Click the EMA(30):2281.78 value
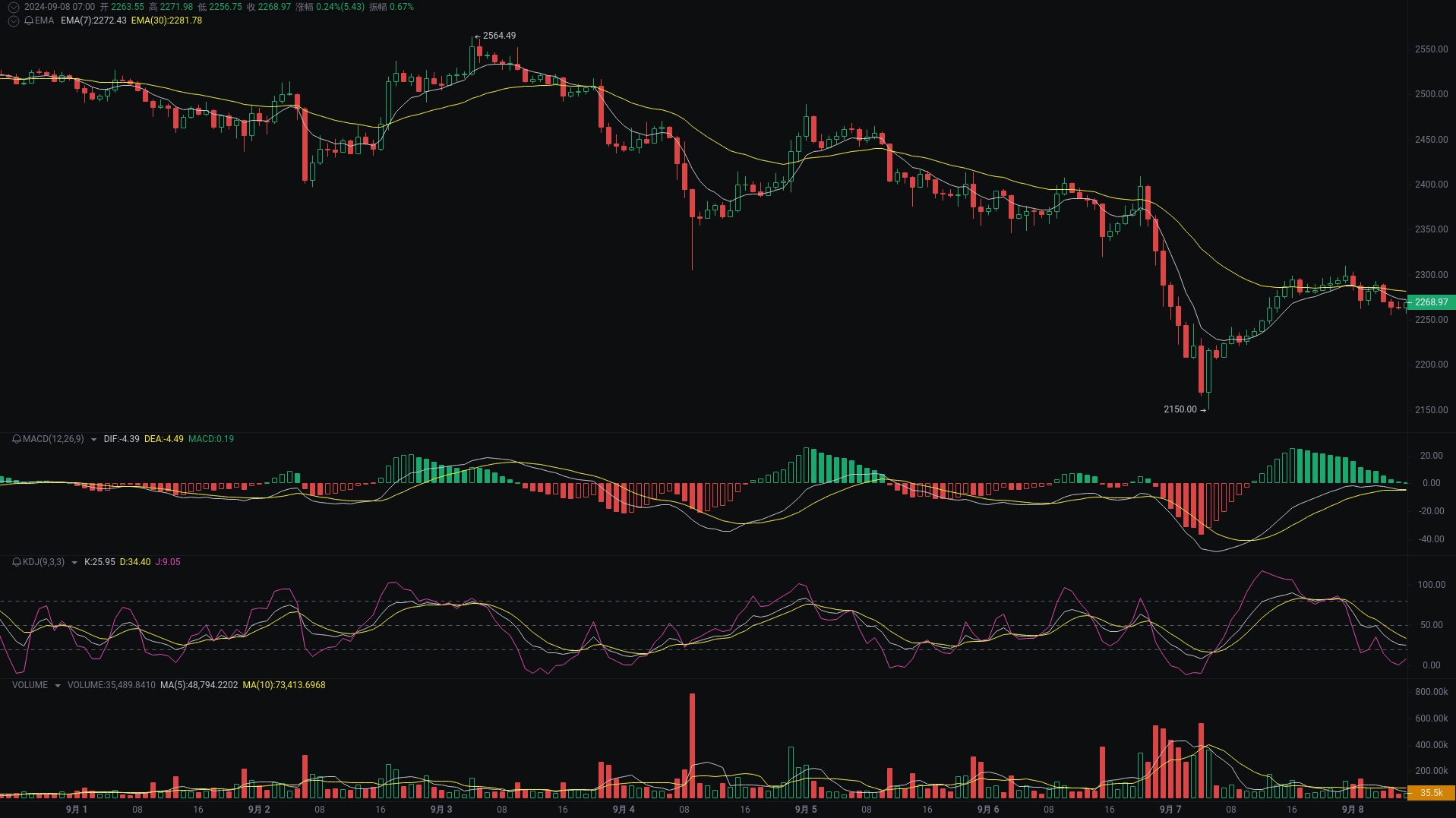This screenshot has height=818, width=1456. [166, 21]
